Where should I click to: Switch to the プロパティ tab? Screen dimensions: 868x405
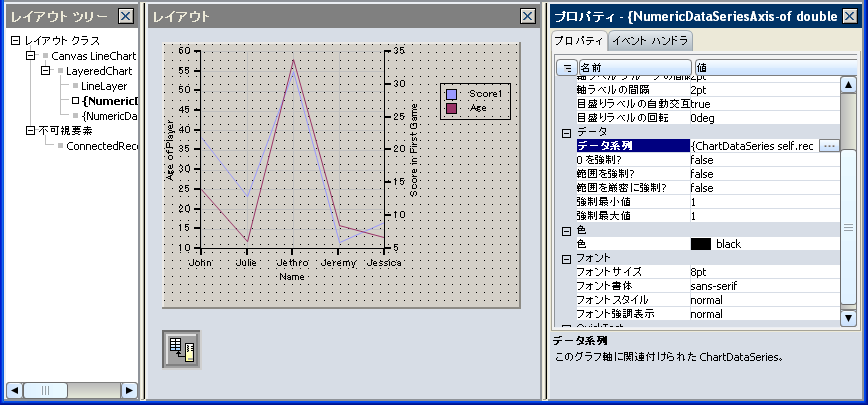579,41
